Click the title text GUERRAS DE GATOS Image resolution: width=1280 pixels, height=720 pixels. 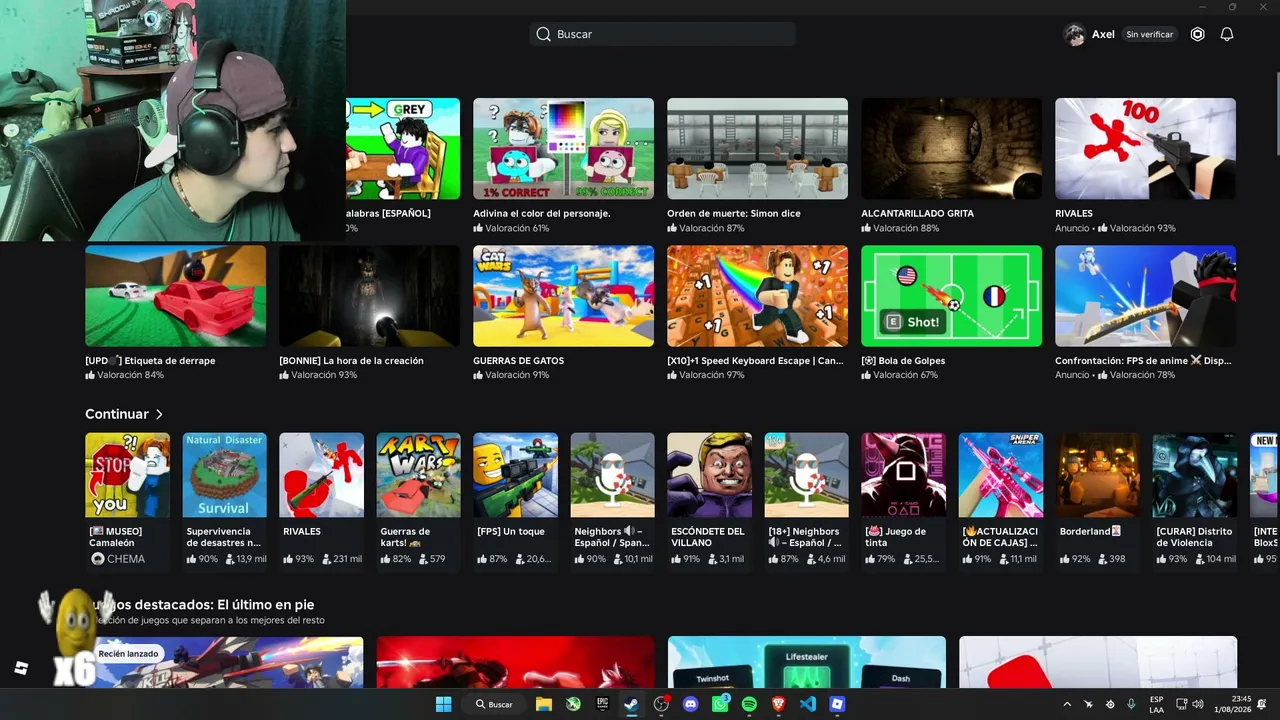click(518, 360)
